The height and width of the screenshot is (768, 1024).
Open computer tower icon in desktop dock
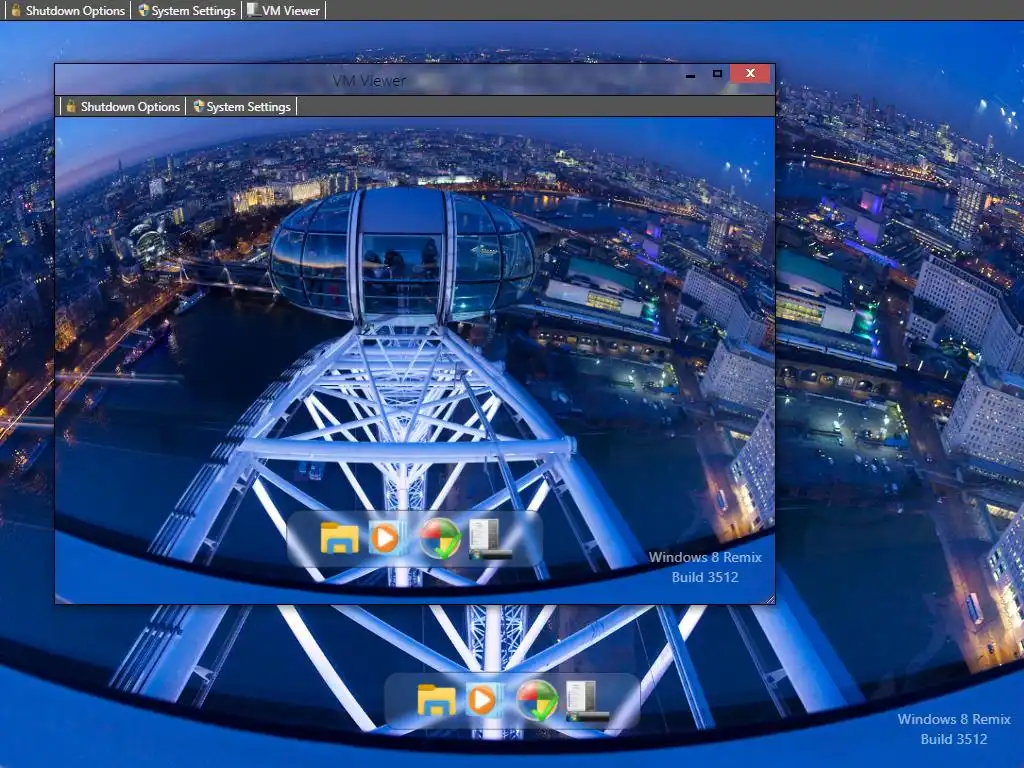(x=587, y=701)
